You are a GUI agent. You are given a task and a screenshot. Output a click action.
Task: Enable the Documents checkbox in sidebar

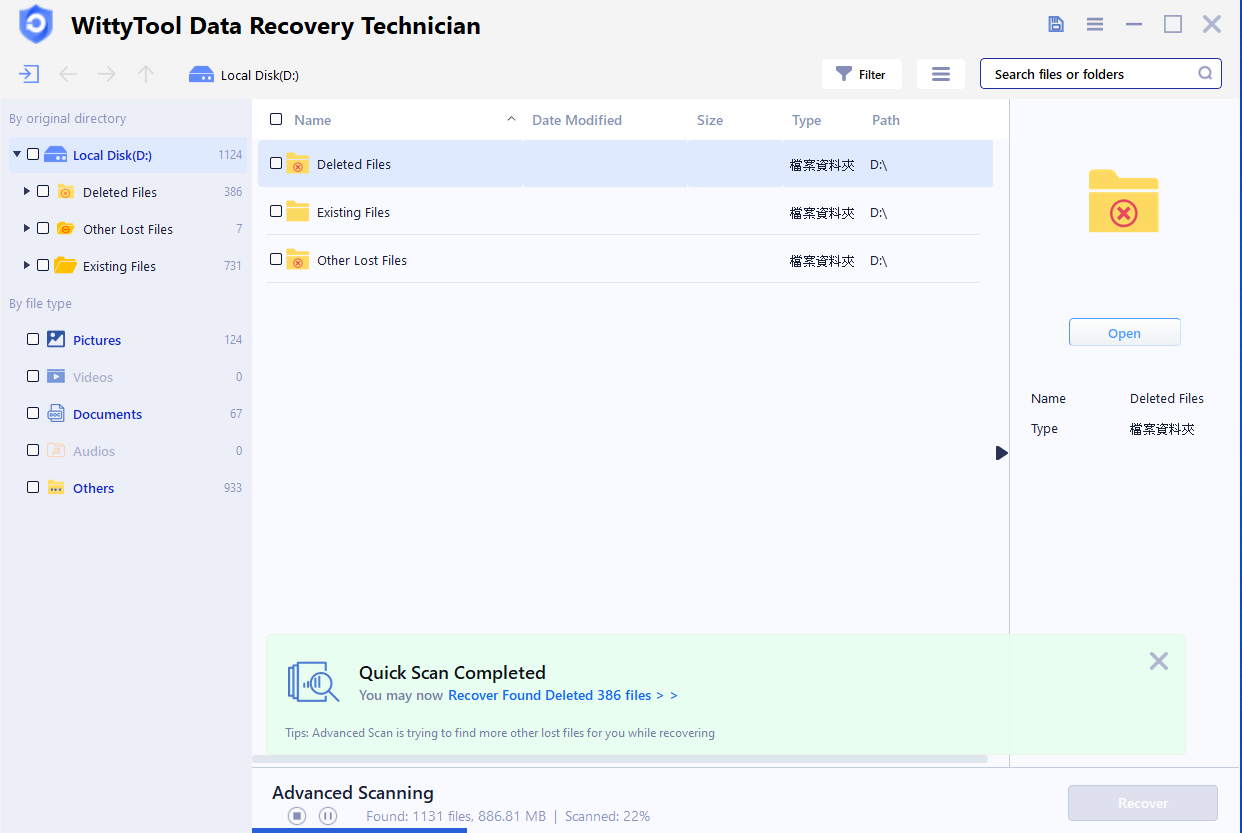(33, 414)
